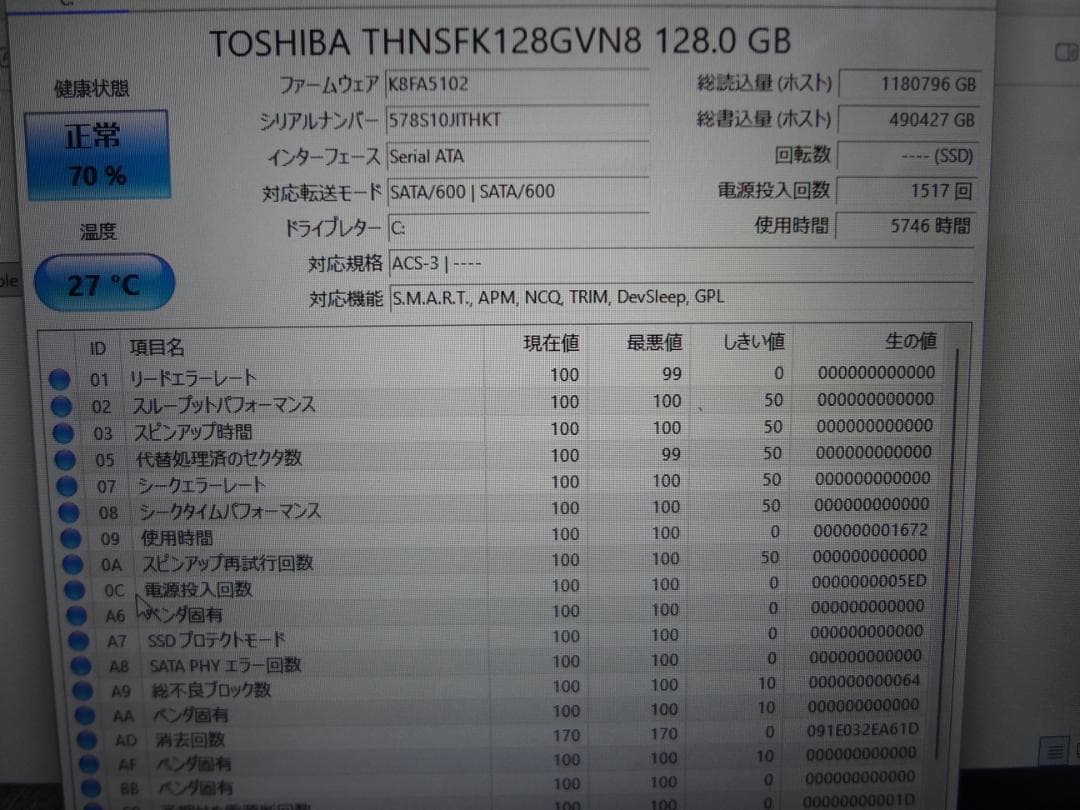Click the status dot for ID AA row
The width and height of the screenshot is (1080, 810).
[x=85, y=716]
